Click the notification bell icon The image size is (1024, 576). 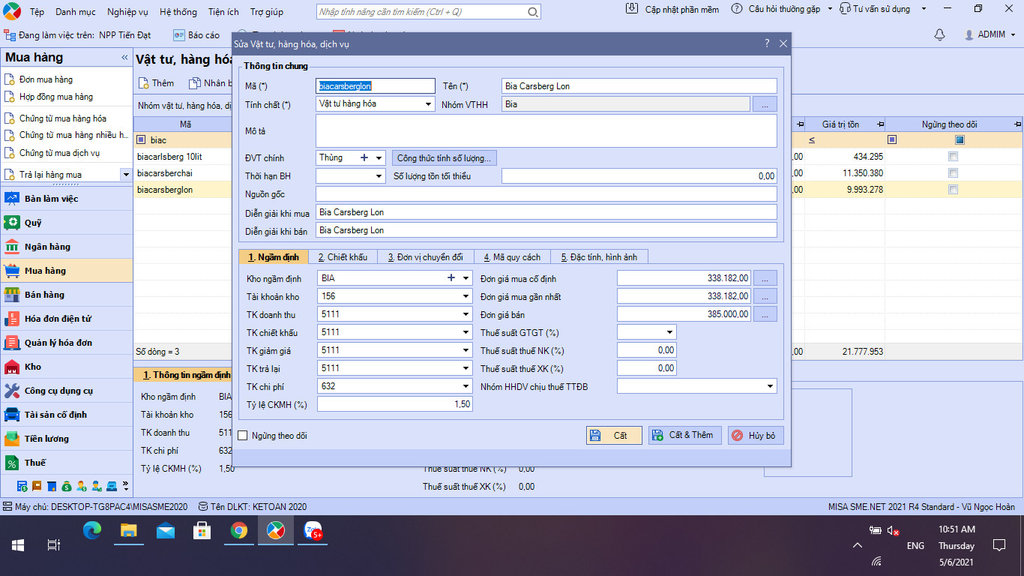point(939,35)
